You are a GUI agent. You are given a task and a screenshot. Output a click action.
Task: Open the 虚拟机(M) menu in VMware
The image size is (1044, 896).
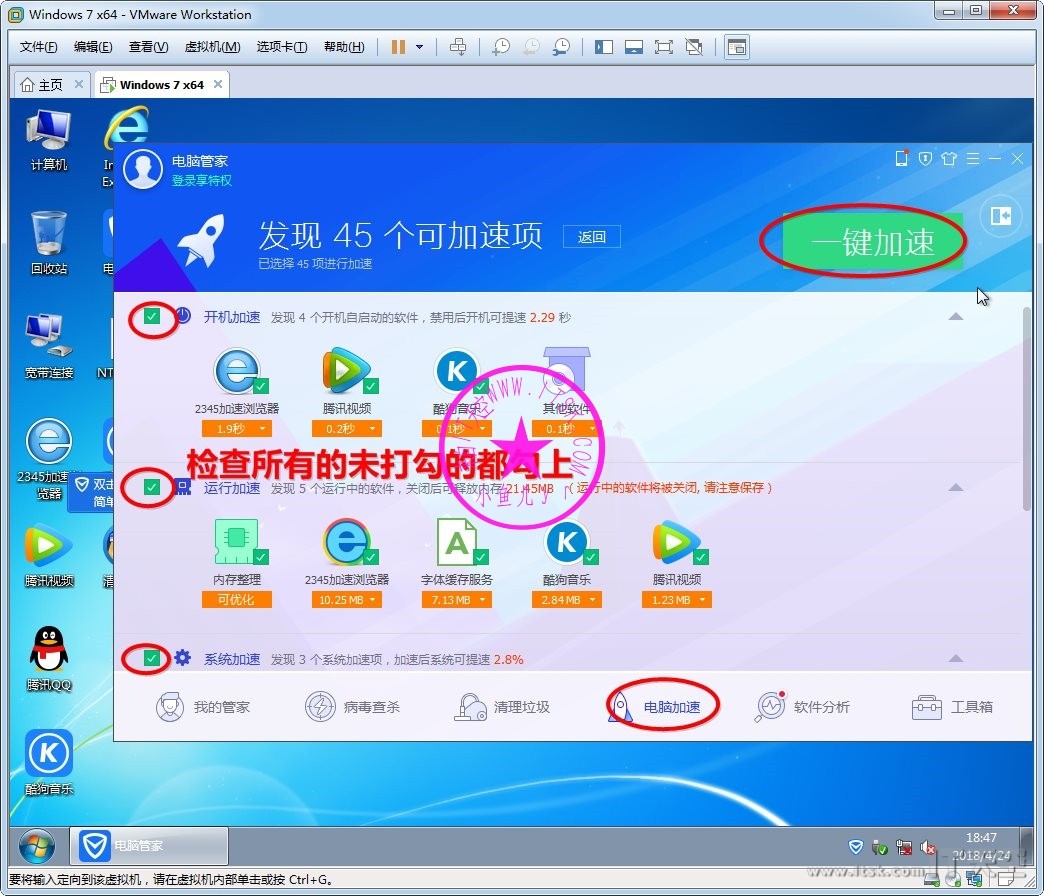(x=212, y=47)
